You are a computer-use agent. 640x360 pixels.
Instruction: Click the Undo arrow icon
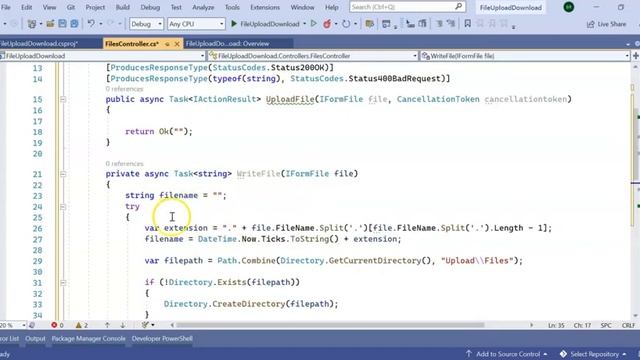[91, 24]
